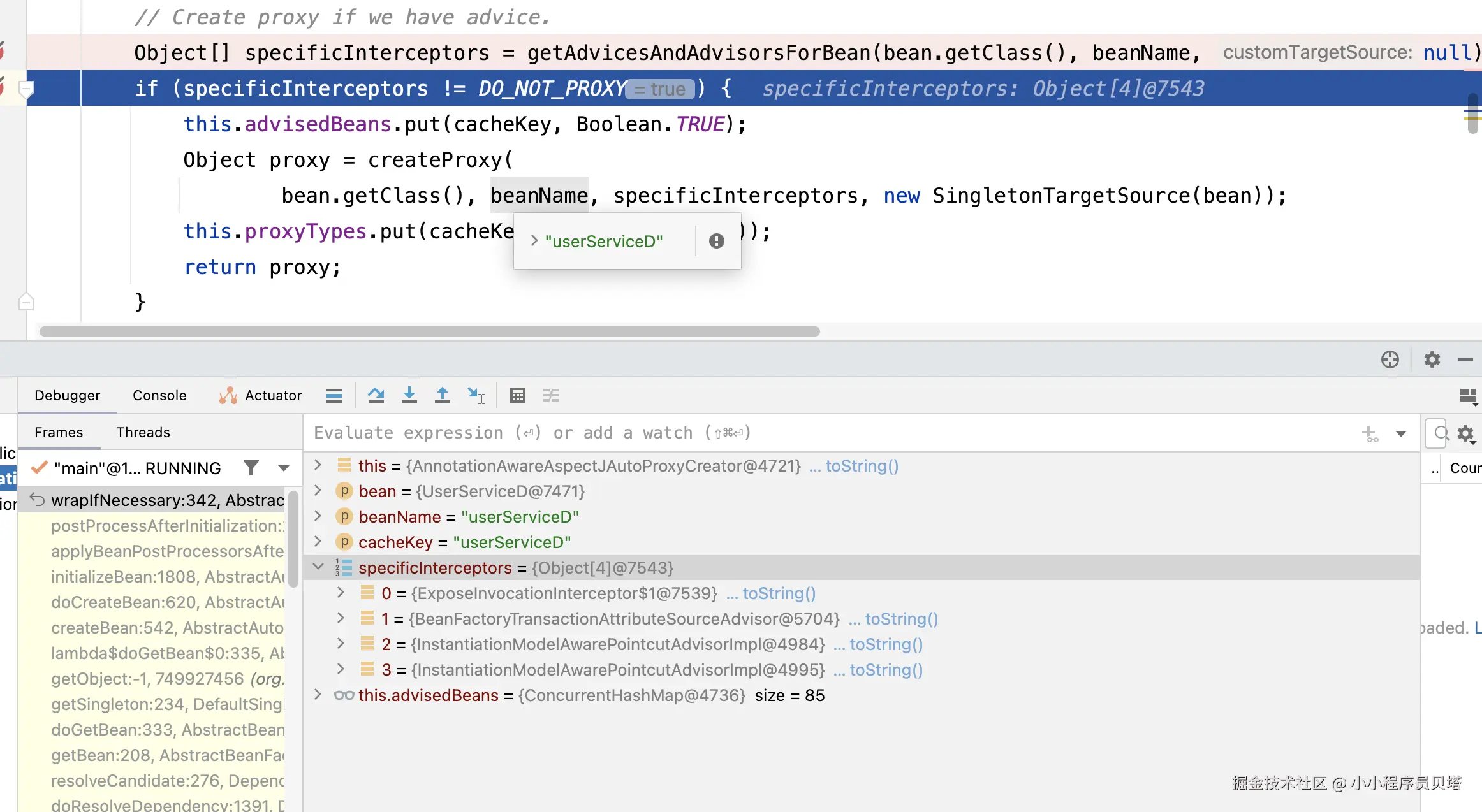This screenshot has height=812, width=1482.
Task: Click the Step Over debugger icon
Action: [x=376, y=395]
